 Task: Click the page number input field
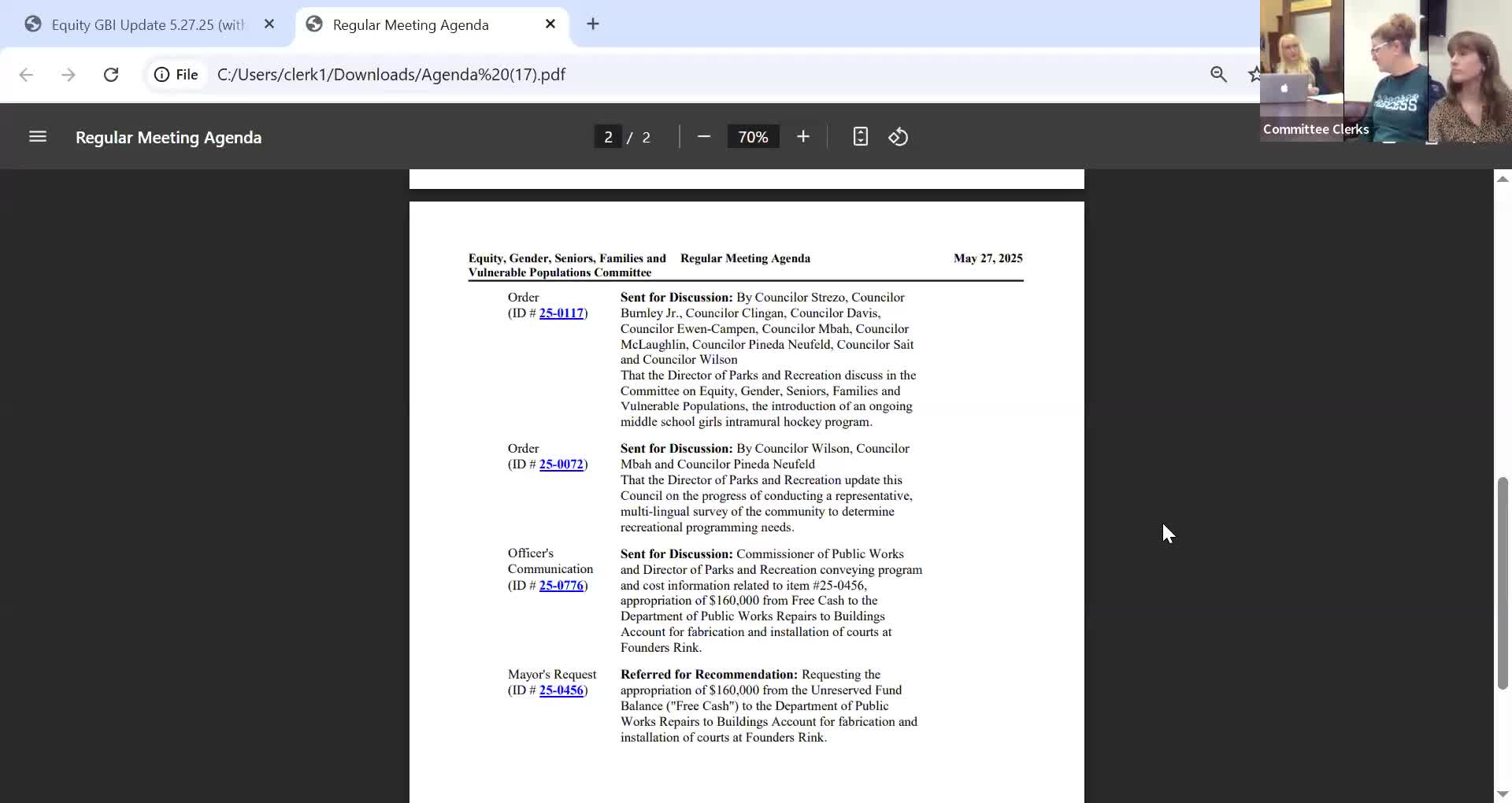(x=608, y=137)
